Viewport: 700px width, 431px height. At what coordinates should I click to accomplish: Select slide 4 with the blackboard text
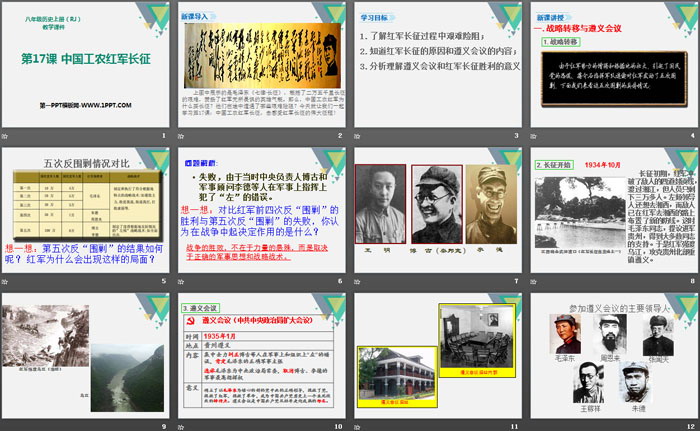tap(614, 65)
